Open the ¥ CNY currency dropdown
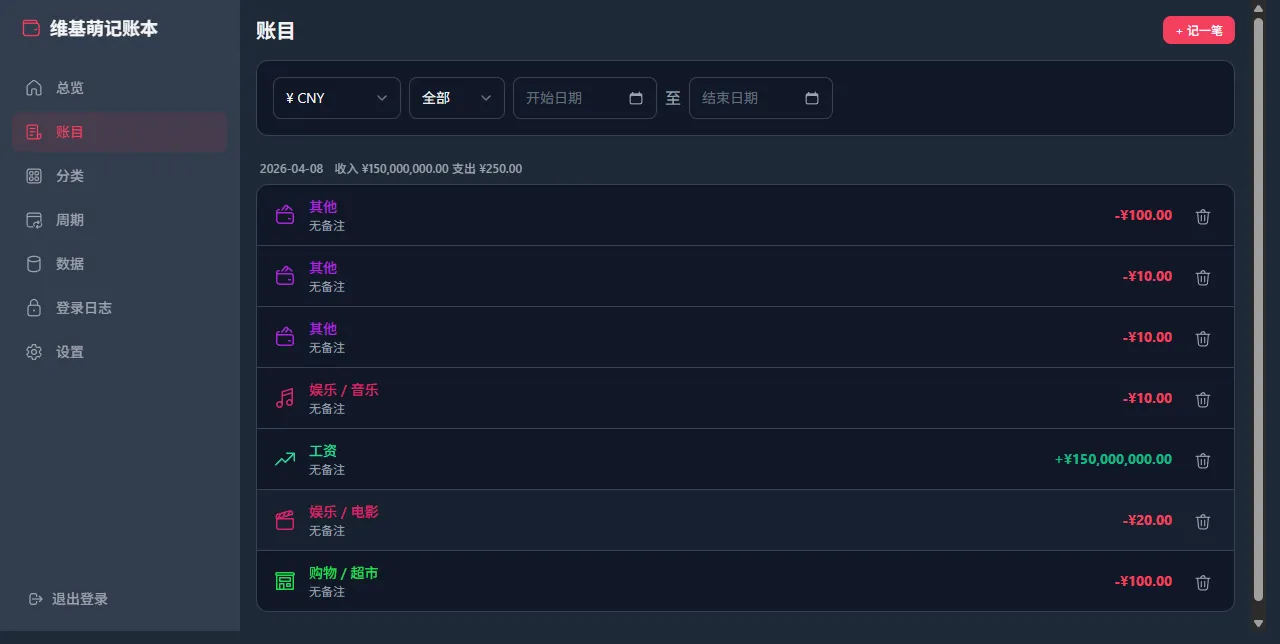1280x644 pixels. (x=337, y=98)
